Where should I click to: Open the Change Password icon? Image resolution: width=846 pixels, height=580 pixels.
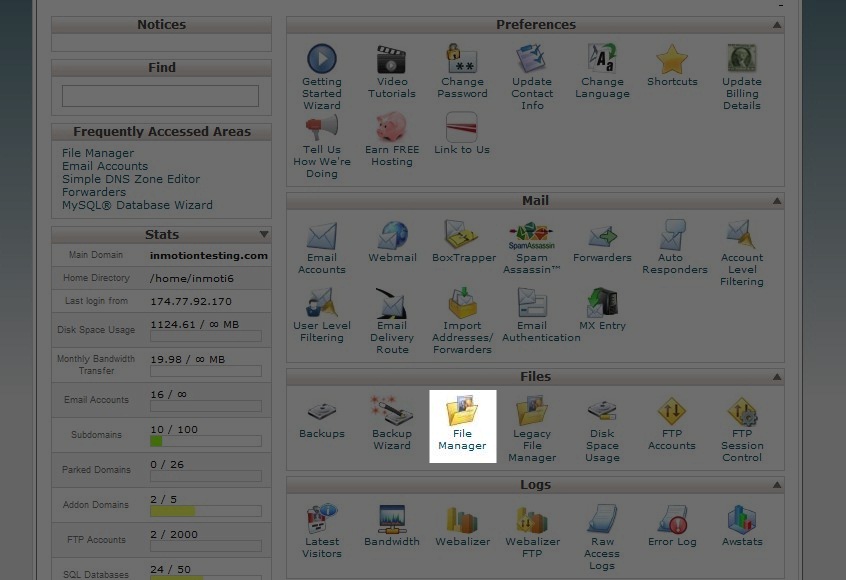coord(462,58)
